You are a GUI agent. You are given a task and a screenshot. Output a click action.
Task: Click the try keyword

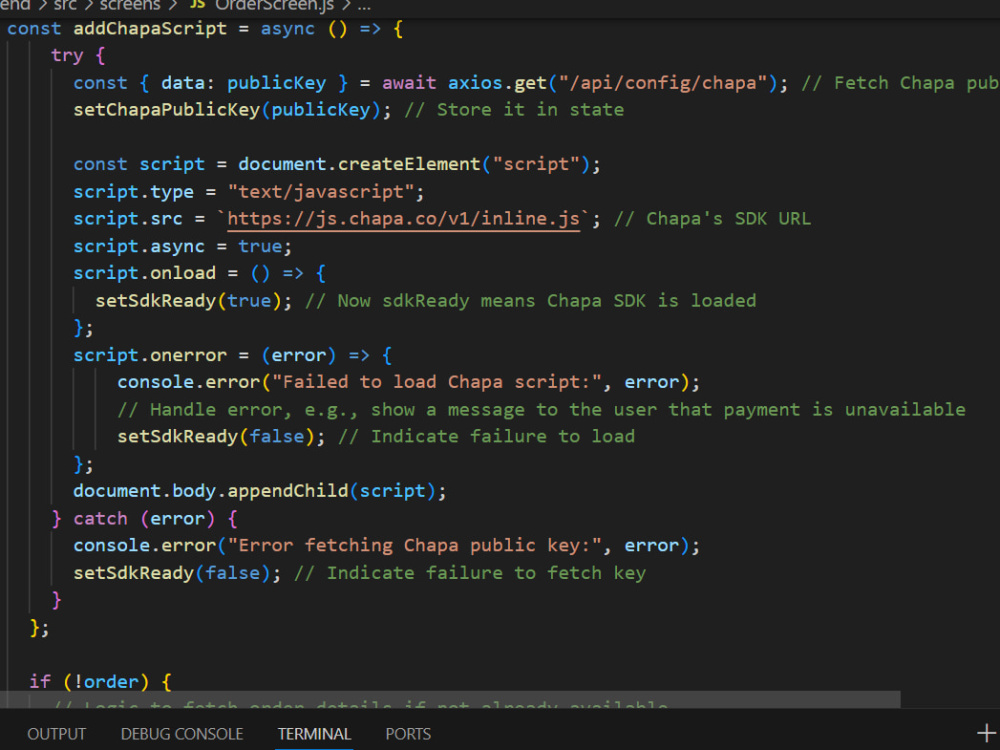[x=67, y=55]
